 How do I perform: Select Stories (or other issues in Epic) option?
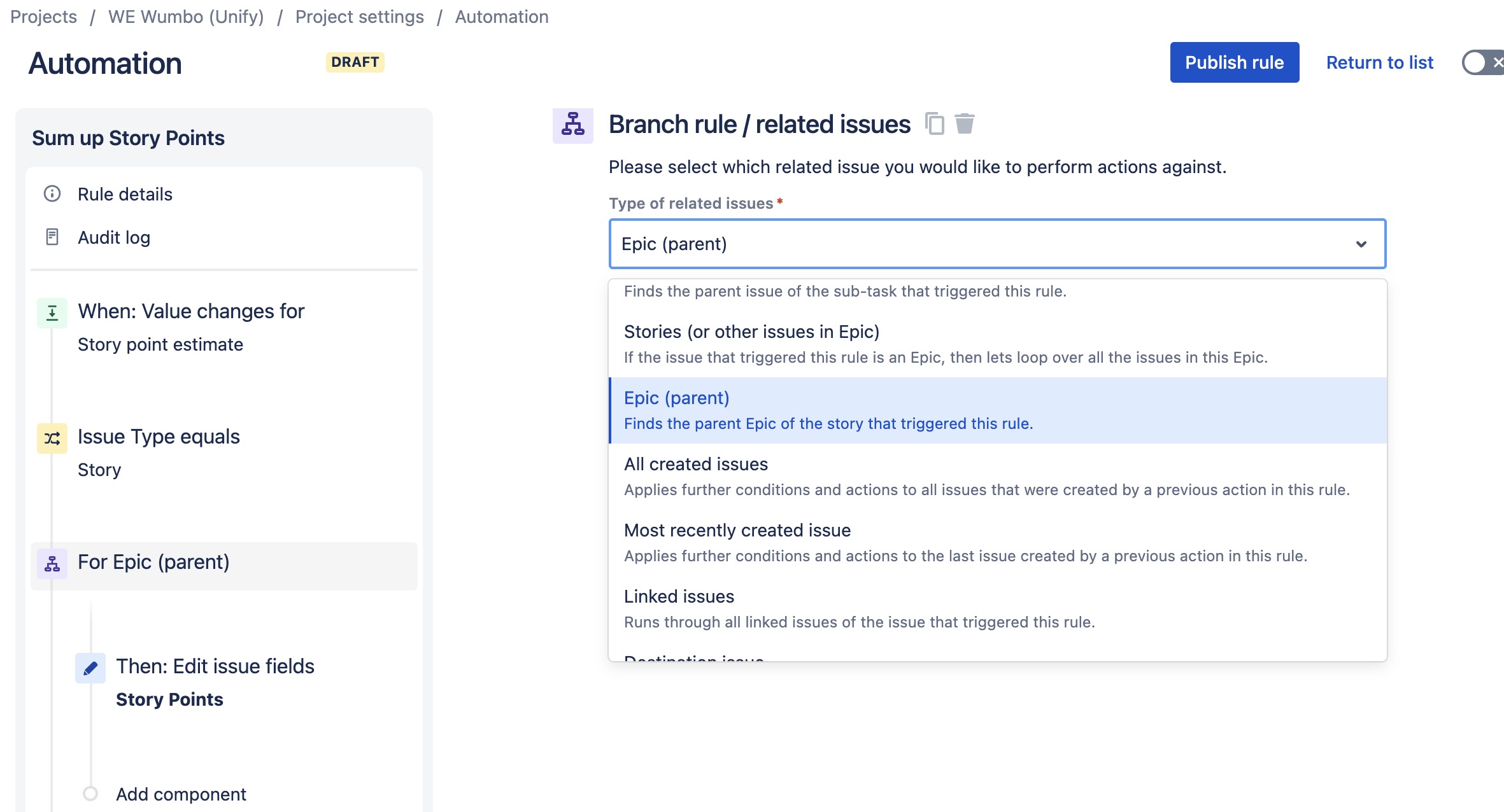pyautogui.click(x=751, y=332)
